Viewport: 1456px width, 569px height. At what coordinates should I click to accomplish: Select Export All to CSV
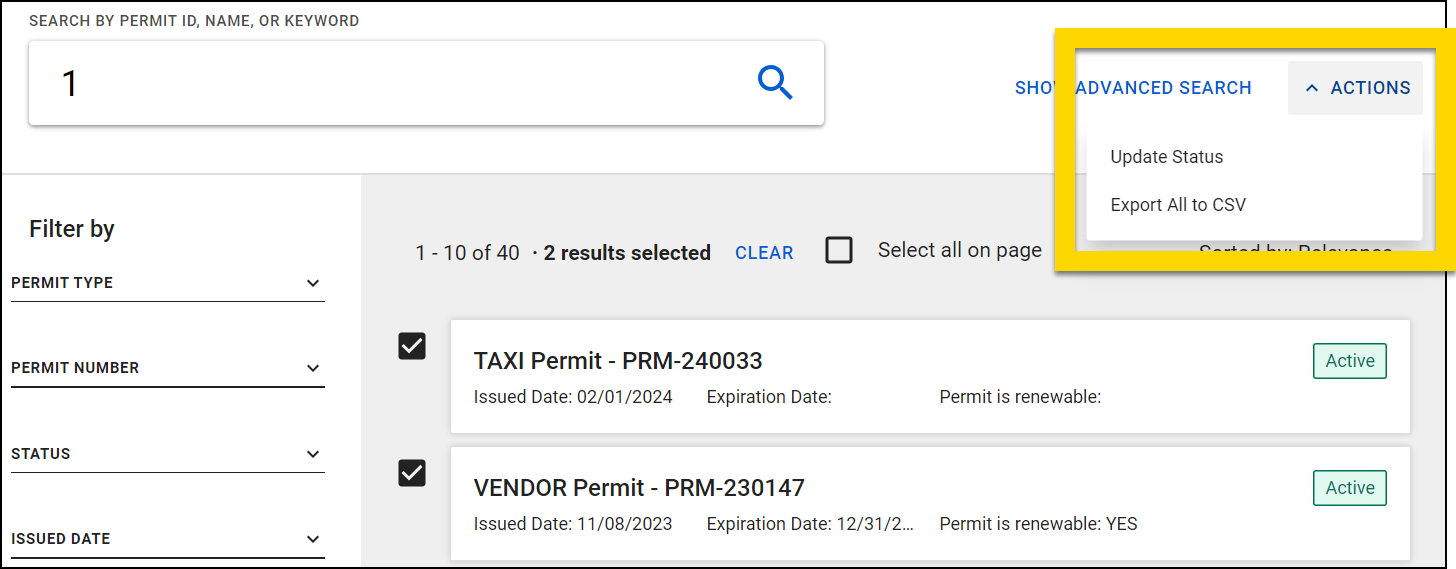[1178, 205]
